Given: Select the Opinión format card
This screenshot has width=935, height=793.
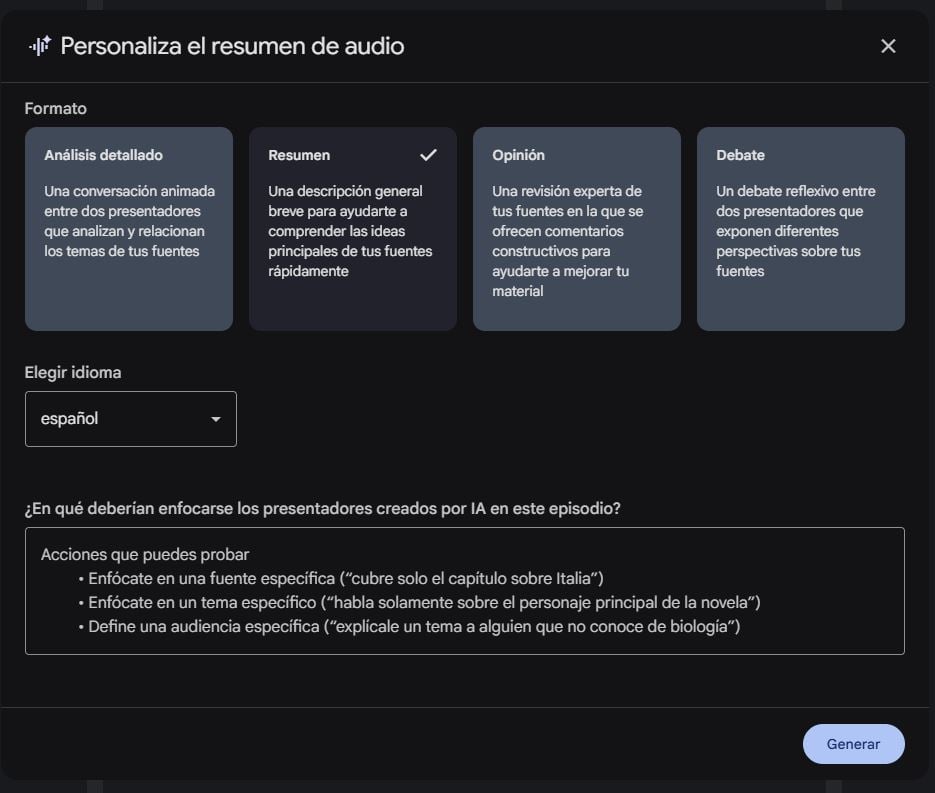Looking at the screenshot, I should (x=577, y=229).
